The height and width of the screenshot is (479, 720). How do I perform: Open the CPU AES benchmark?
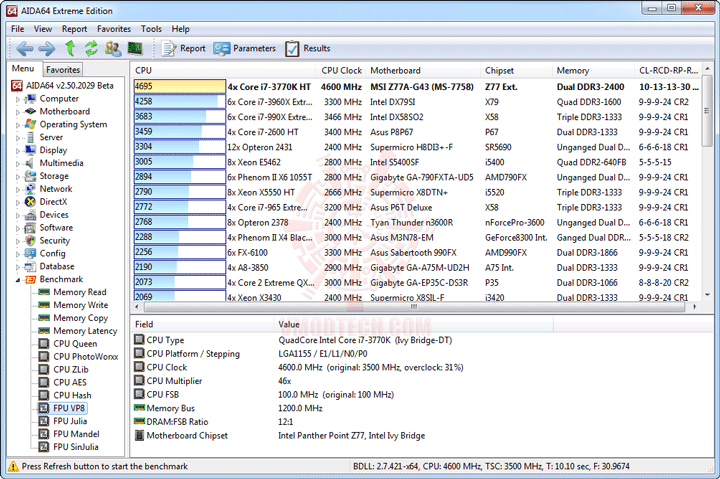pyautogui.click(x=62, y=382)
